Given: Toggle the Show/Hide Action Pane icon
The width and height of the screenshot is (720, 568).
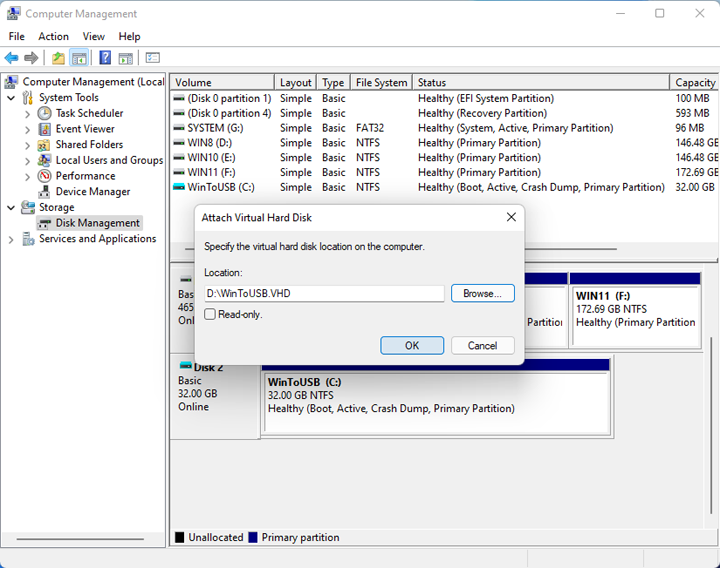Looking at the screenshot, I should coord(125,58).
